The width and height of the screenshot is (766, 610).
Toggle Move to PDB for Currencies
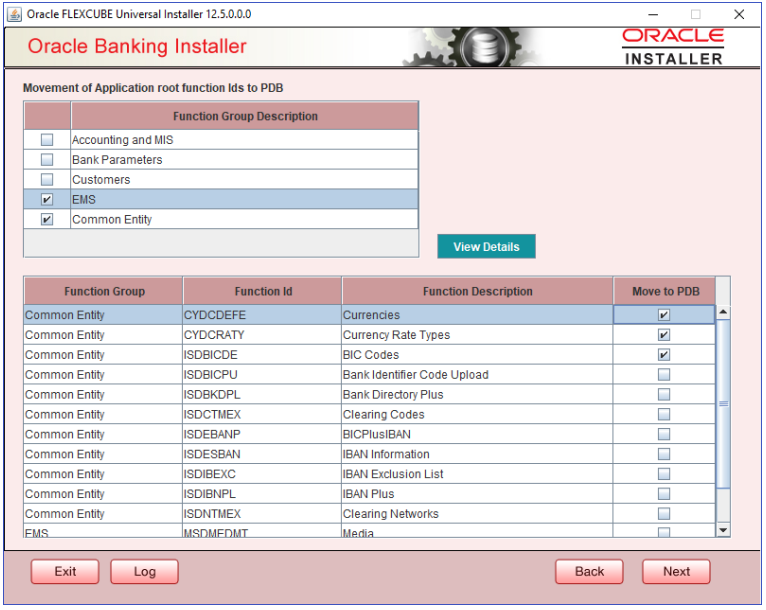pyautogui.click(x=663, y=315)
